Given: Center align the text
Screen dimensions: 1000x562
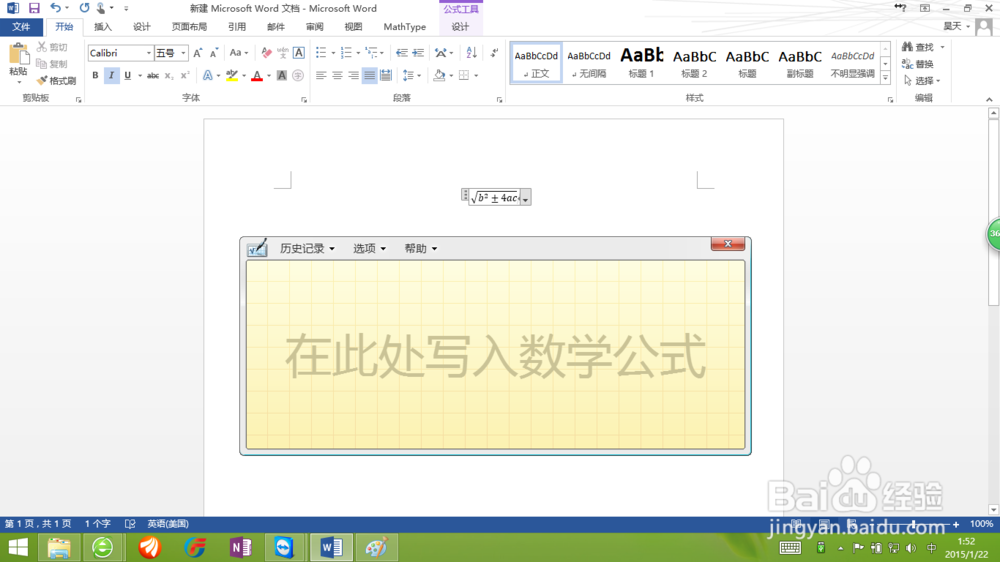Looking at the screenshot, I should point(337,75).
